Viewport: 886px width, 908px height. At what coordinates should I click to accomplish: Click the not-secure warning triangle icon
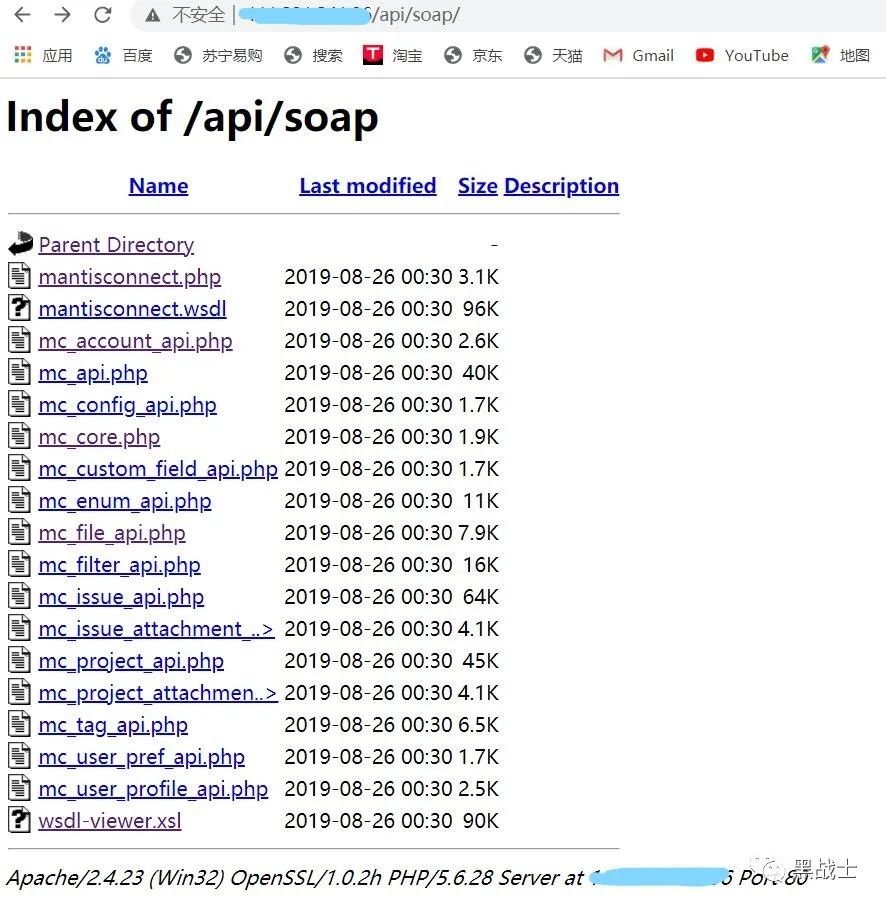[153, 15]
